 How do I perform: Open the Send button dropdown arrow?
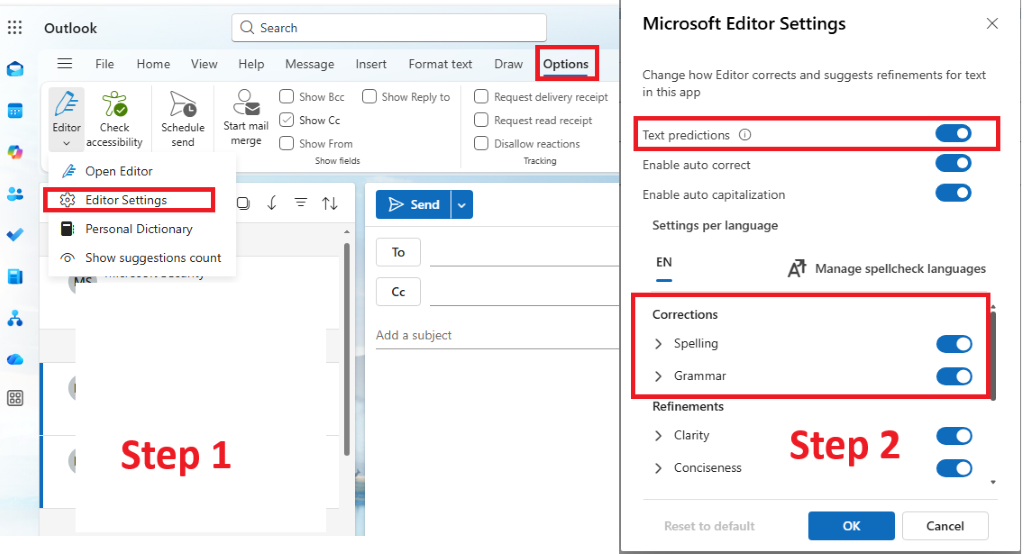click(462, 204)
